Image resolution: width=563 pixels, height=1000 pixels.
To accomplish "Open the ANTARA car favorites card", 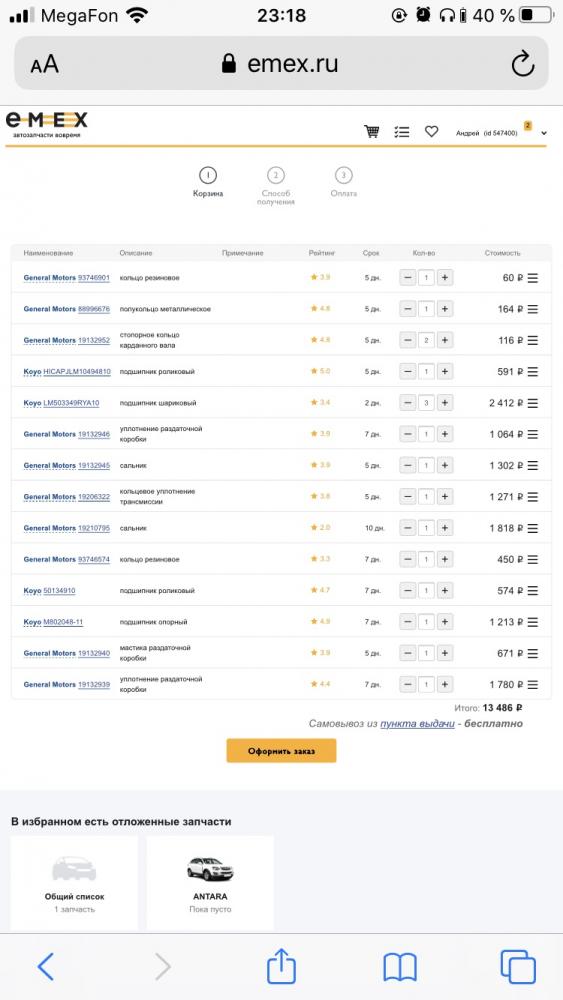I will pyautogui.click(x=210, y=883).
